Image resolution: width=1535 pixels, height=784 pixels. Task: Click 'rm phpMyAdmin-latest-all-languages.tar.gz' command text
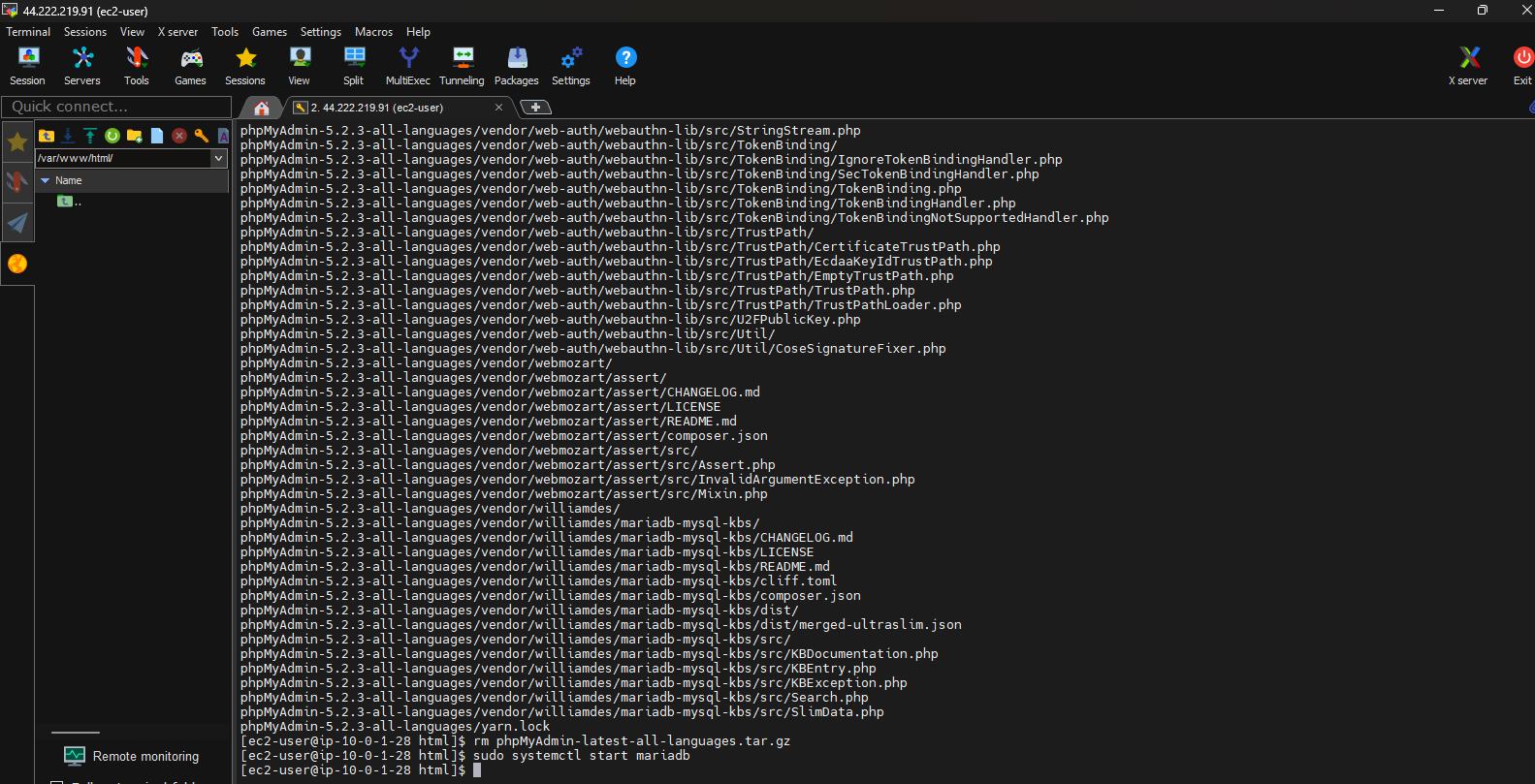tap(632, 741)
